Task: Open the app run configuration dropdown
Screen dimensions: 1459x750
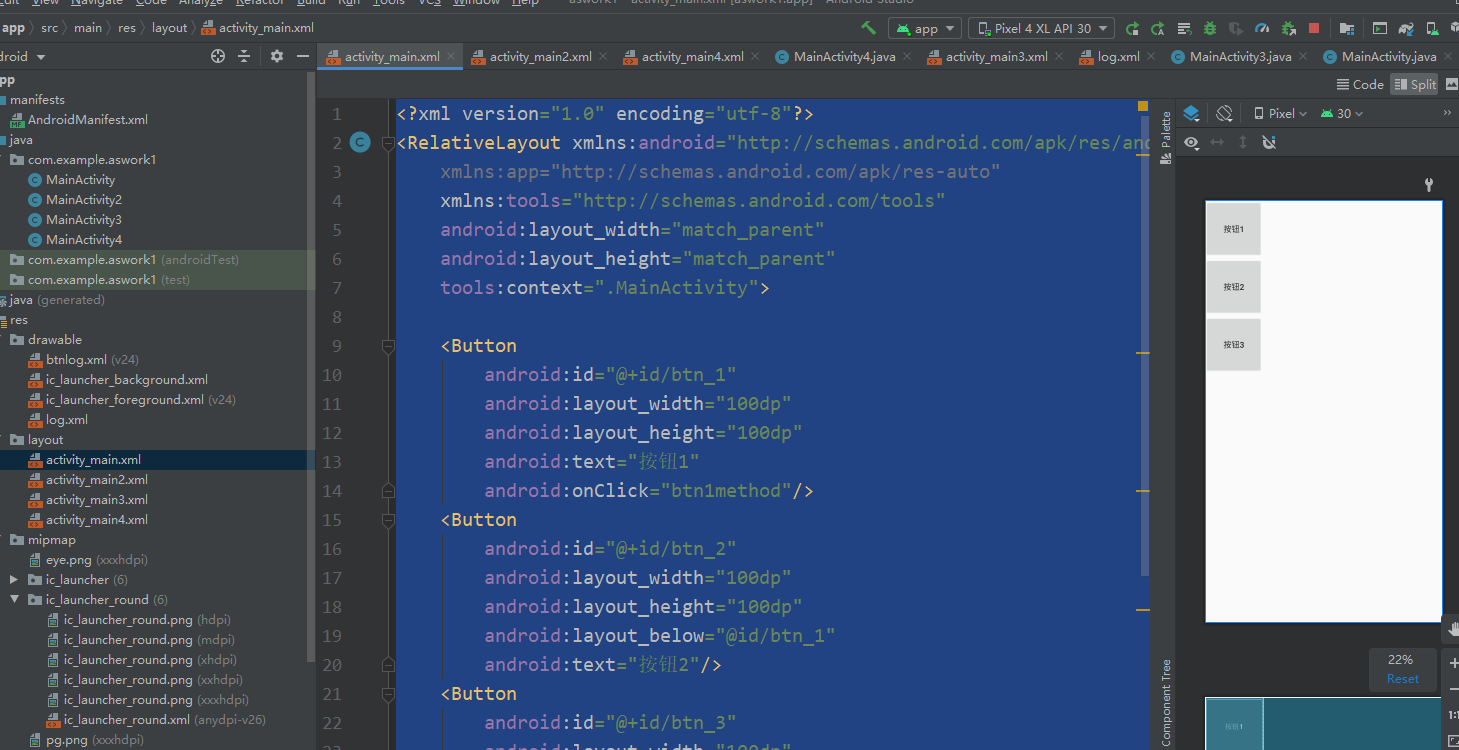Action: click(x=925, y=29)
